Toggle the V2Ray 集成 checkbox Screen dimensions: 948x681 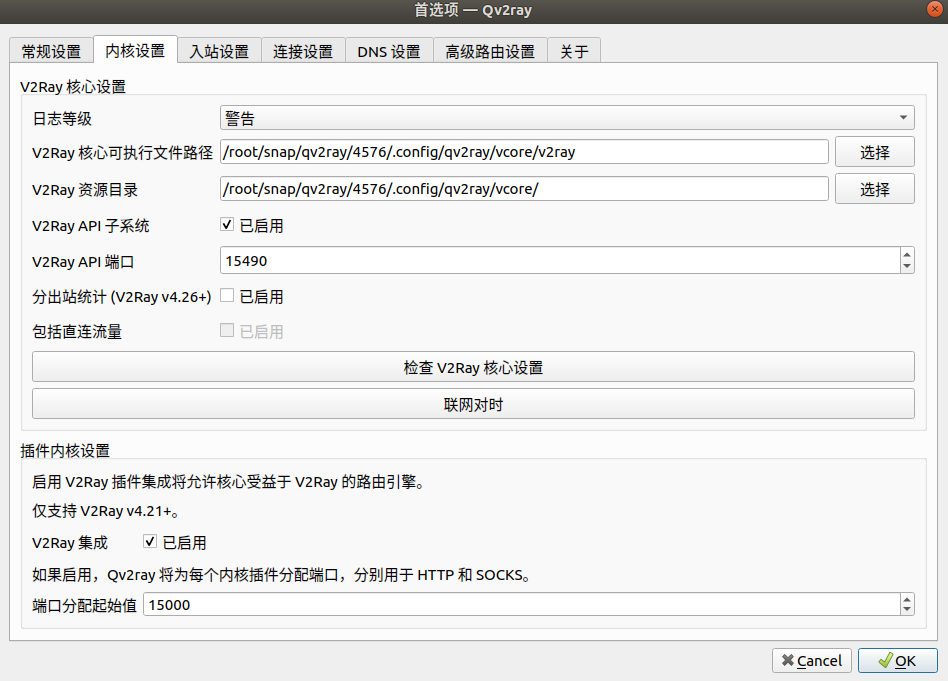click(150, 542)
